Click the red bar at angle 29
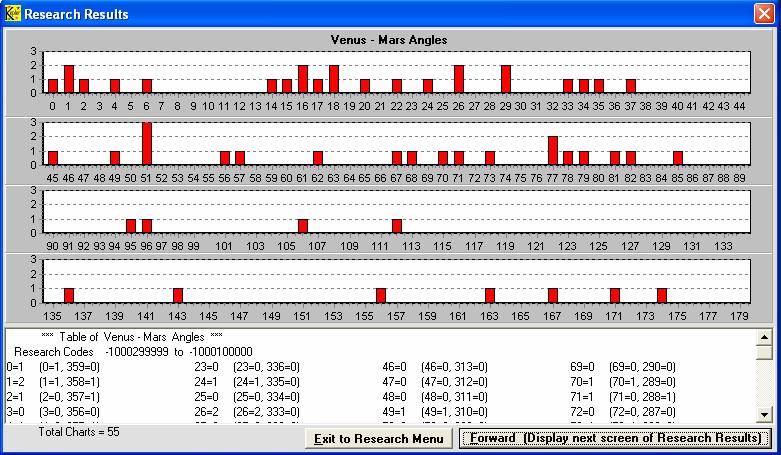The height and width of the screenshot is (455, 781). [x=505, y=79]
